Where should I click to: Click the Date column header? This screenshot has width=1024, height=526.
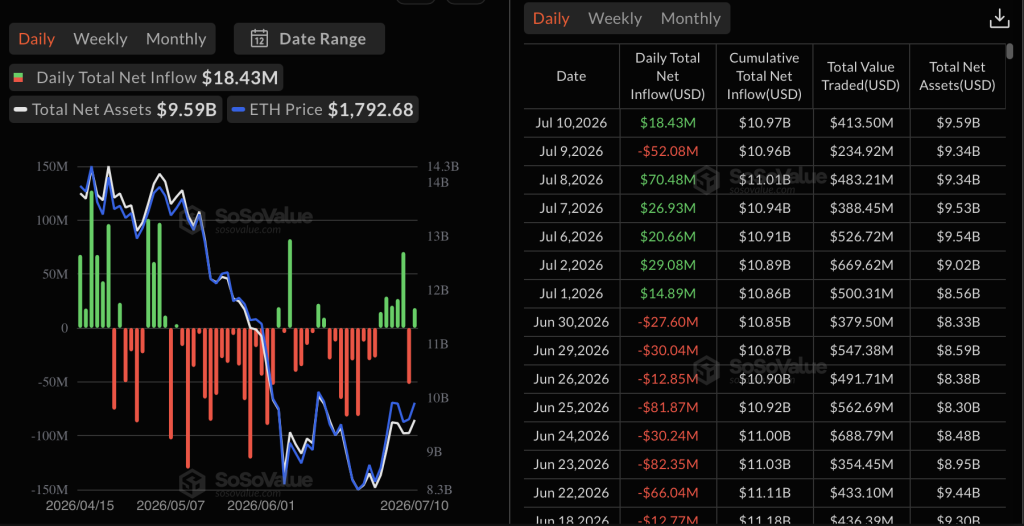pos(571,76)
